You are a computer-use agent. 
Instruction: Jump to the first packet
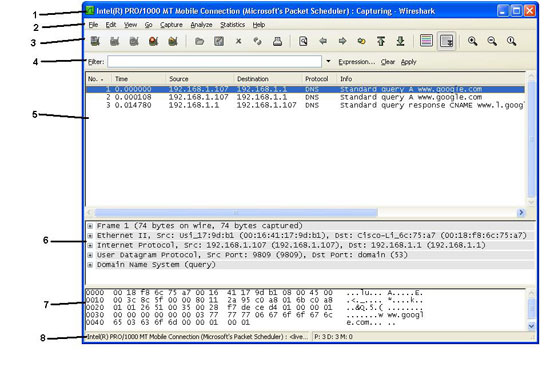click(x=381, y=41)
